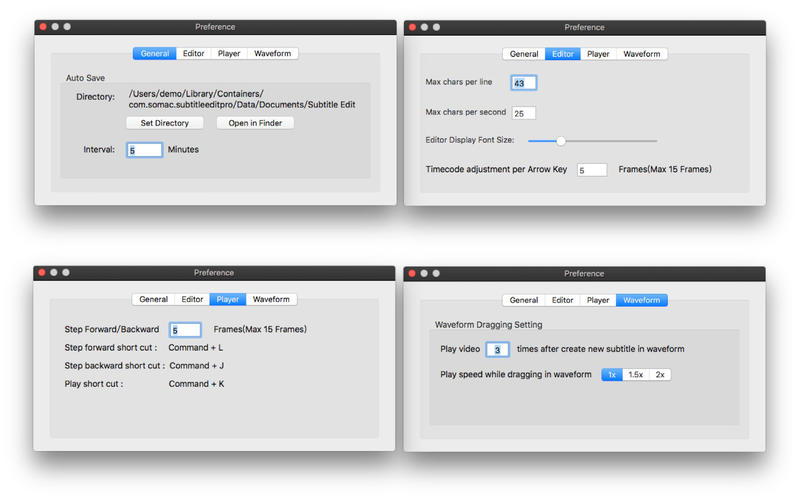Focus the Interval minutes input field
Image resolution: width=800 pixels, height=500 pixels.
point(144,150)
